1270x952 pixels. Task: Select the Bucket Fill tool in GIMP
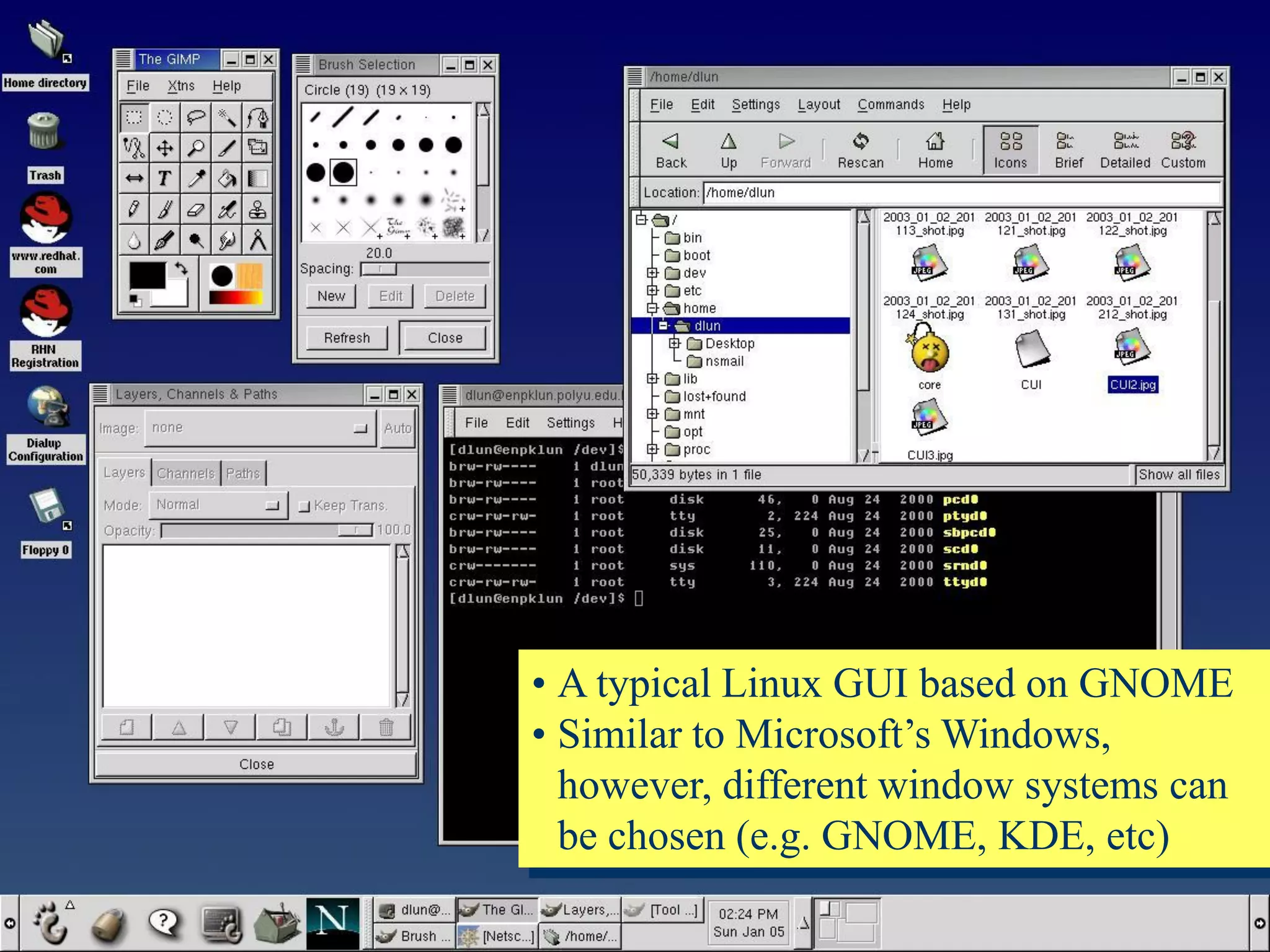(227, 179)
